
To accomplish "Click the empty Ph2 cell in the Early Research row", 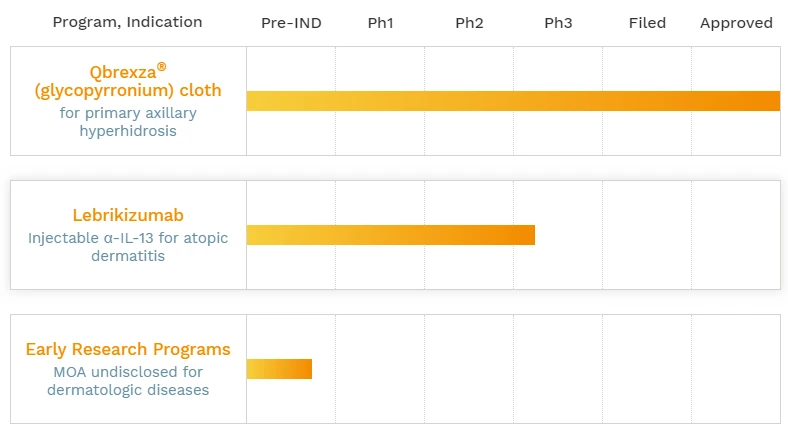I will click(469, 369).
